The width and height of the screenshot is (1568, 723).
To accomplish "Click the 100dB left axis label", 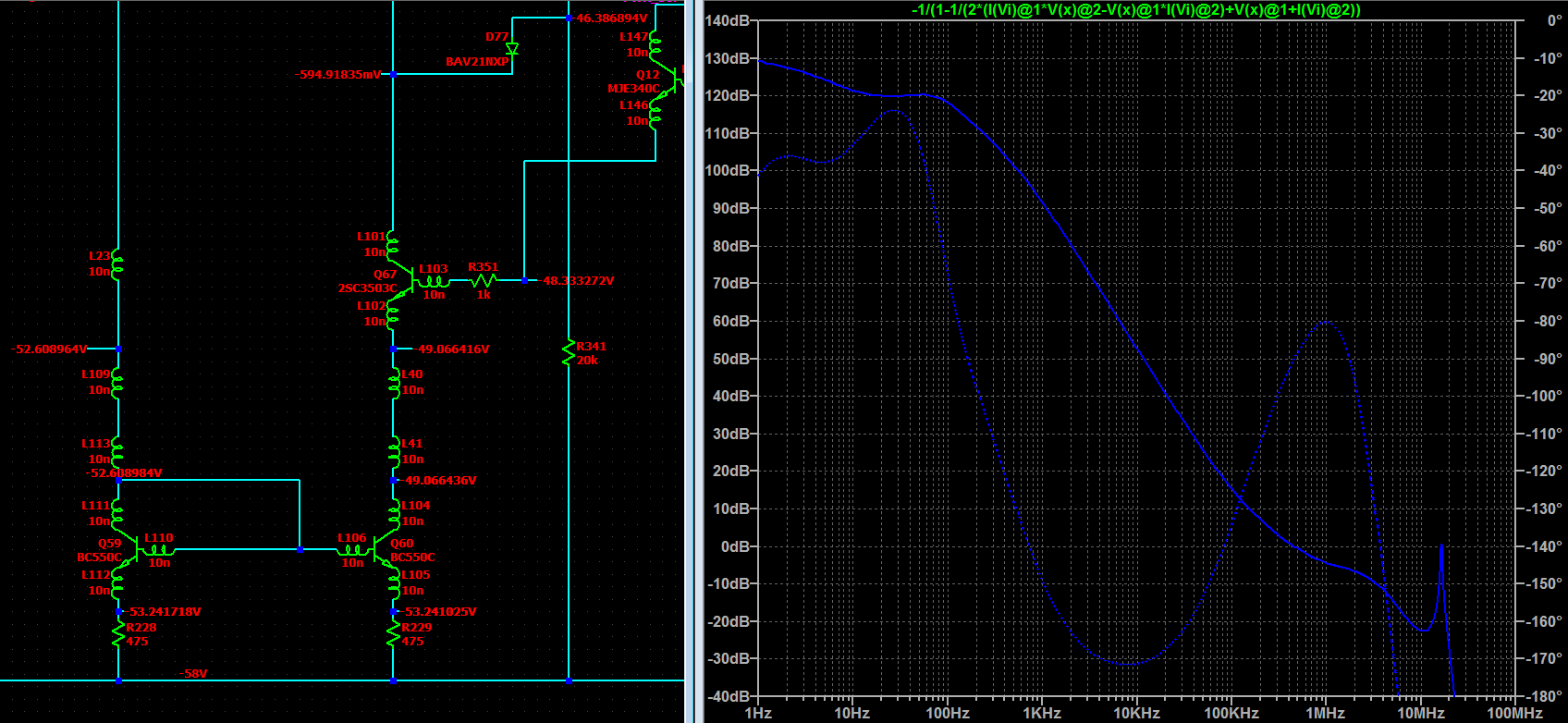I will [727, 170].
